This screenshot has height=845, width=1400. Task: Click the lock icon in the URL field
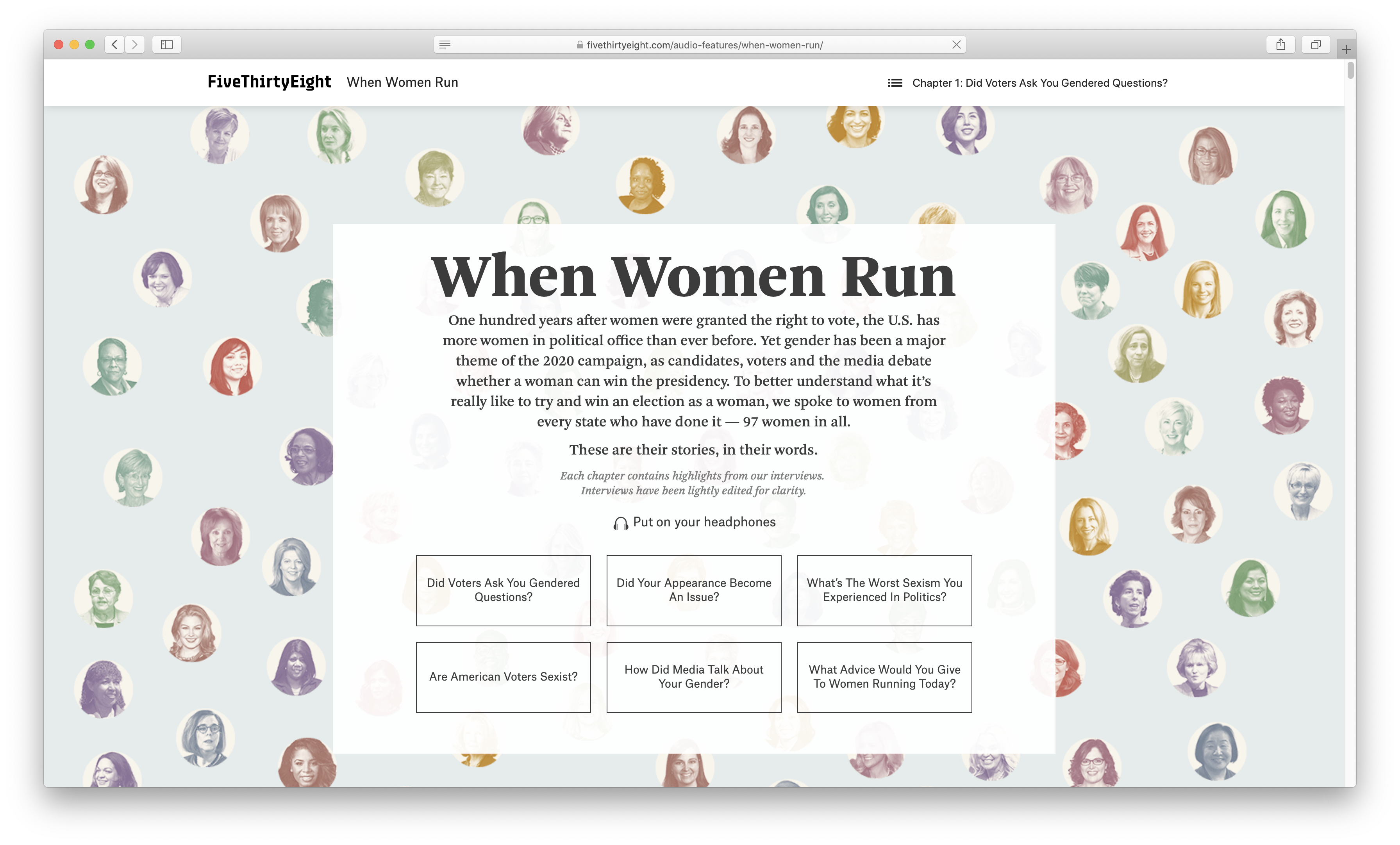(580, 45)
